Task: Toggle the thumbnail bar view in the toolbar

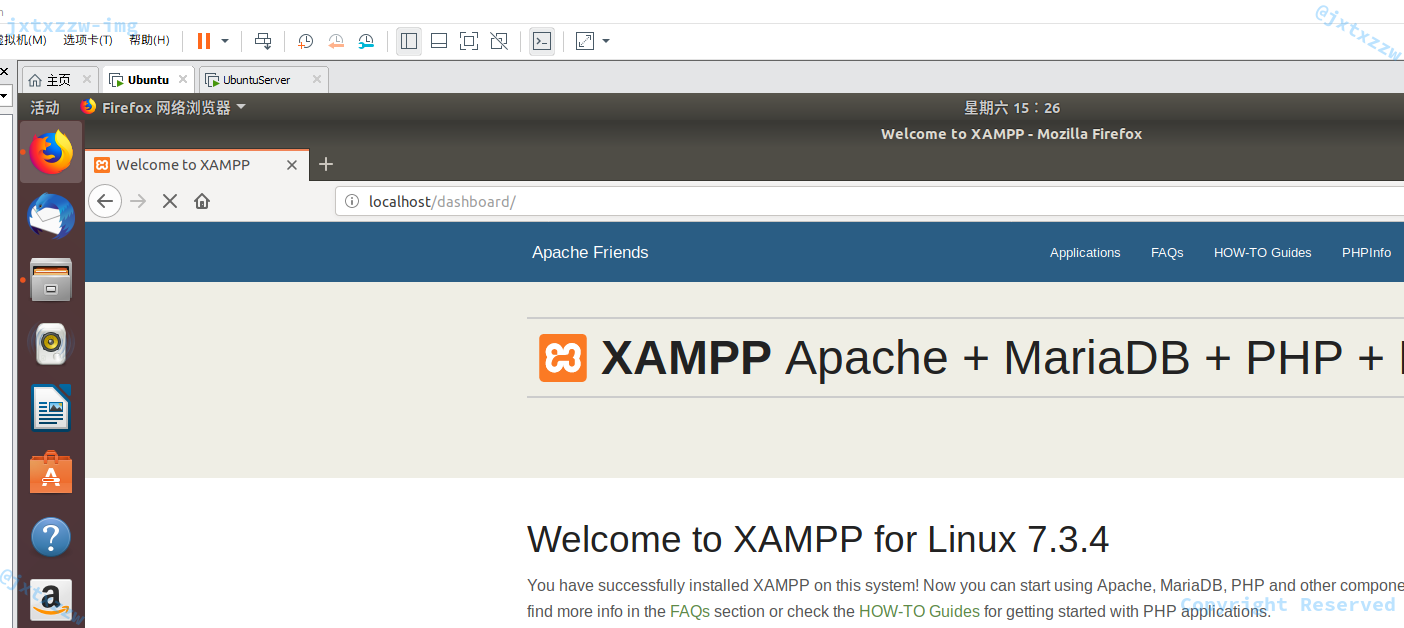Action: 439,41
